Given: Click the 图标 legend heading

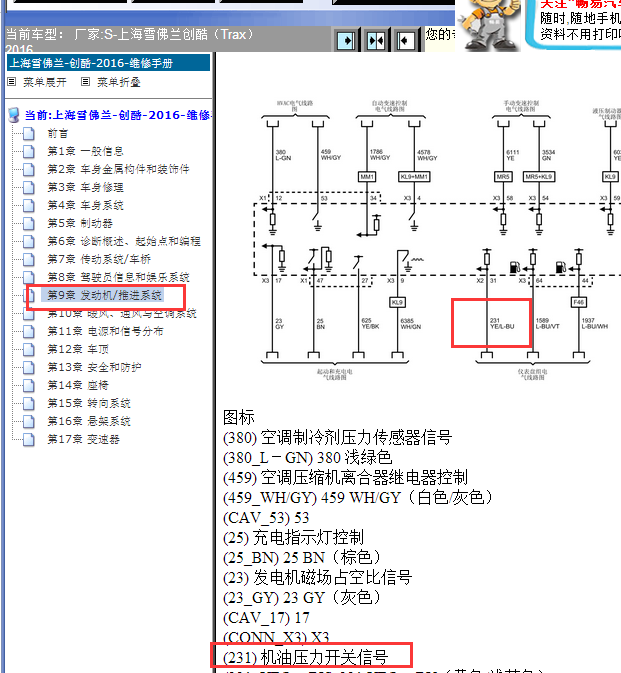Looking at the screenshot, I should tap(239, 417).
